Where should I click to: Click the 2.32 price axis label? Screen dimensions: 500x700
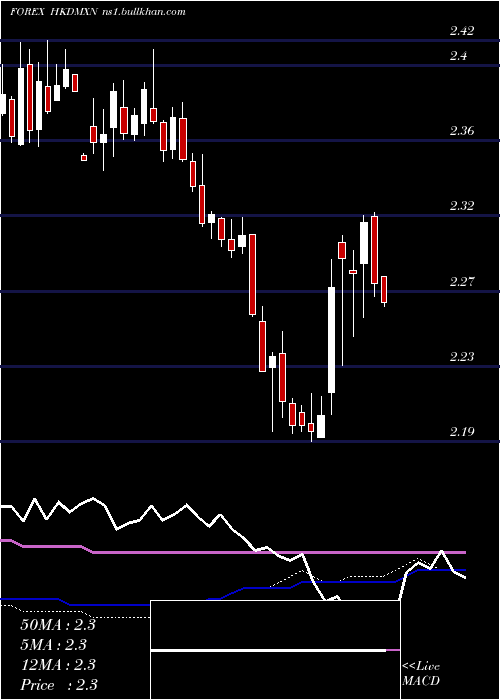pyautogui.click(x=462, y=206)
